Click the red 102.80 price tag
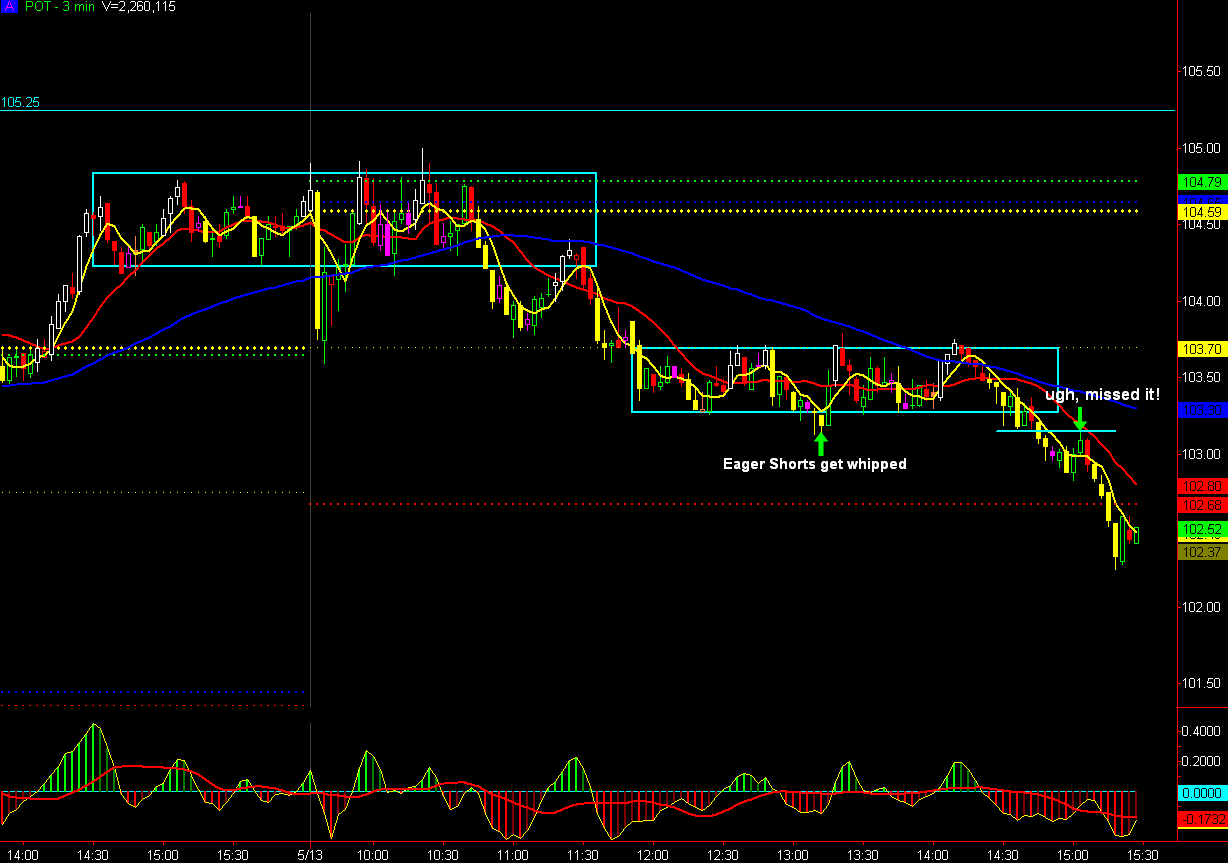The image size is (1228, 863). 1201,486
